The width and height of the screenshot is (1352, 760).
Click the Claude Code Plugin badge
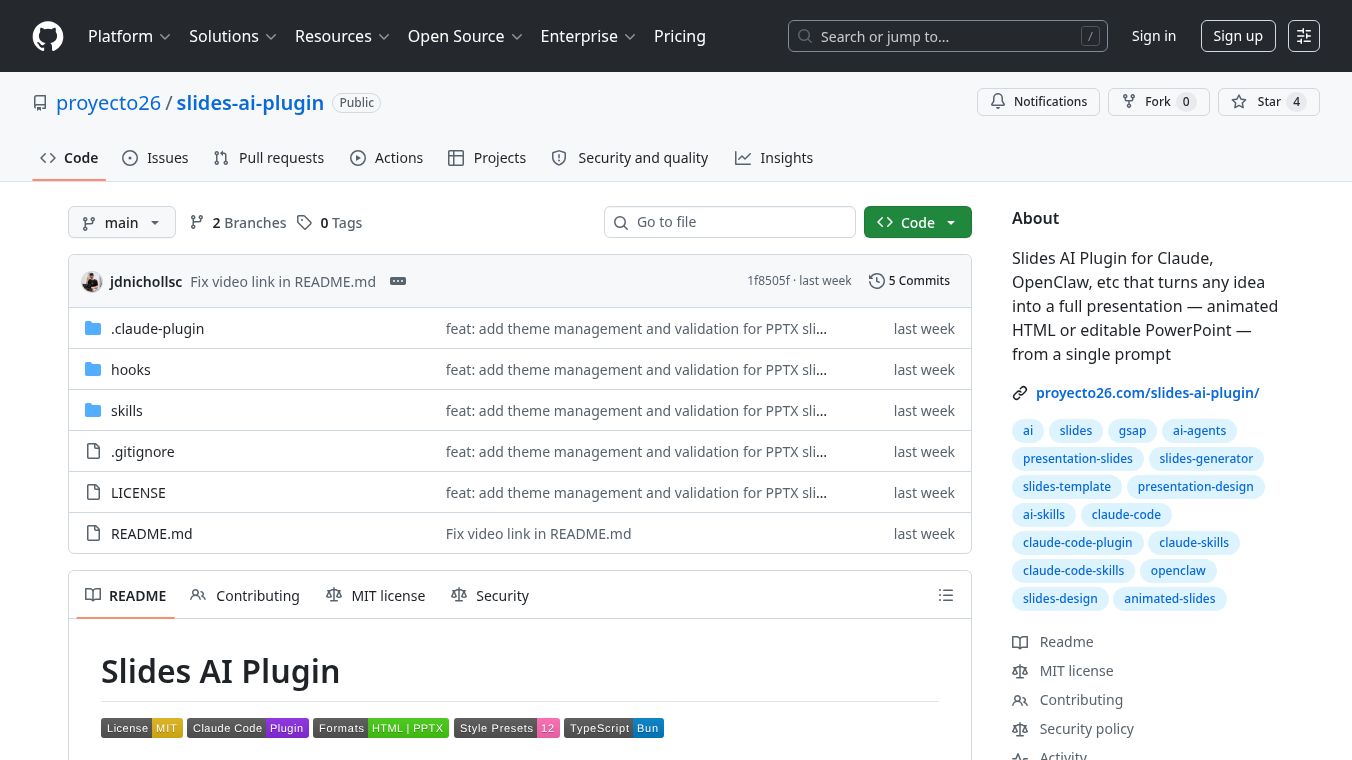pyautogui.click(x=248, y=728)
